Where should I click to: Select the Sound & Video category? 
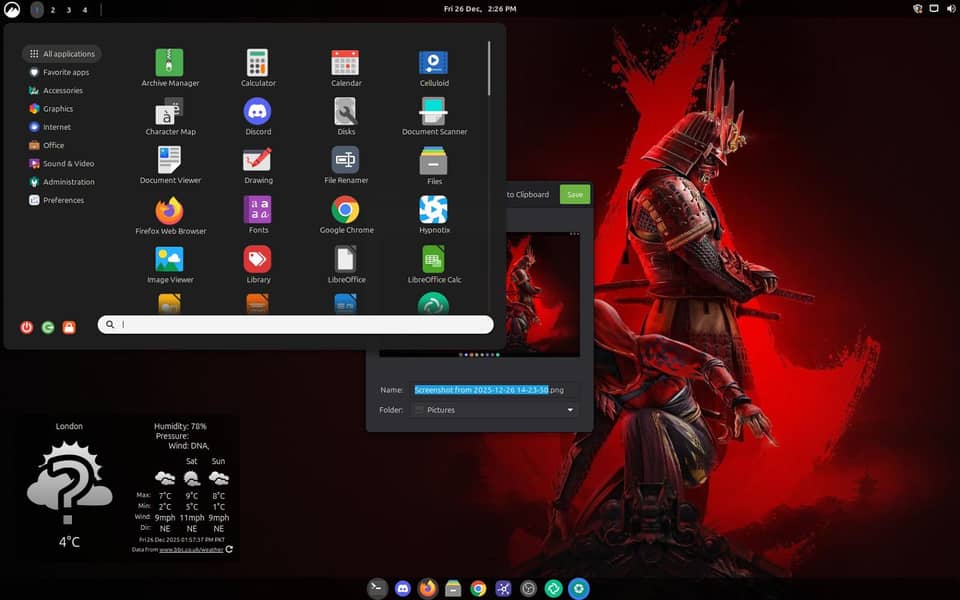[x=68, y=164]
